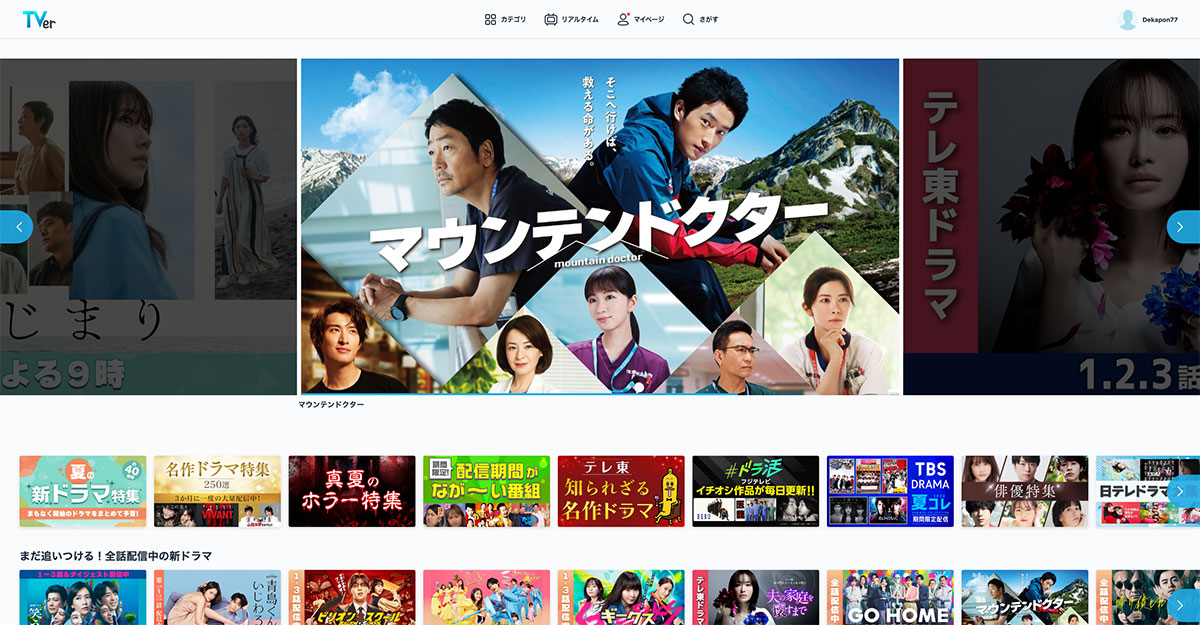Advance to the next hero carousel slide
Image resolution: width=1200 pixels, height=625 pixels.
1182,227
